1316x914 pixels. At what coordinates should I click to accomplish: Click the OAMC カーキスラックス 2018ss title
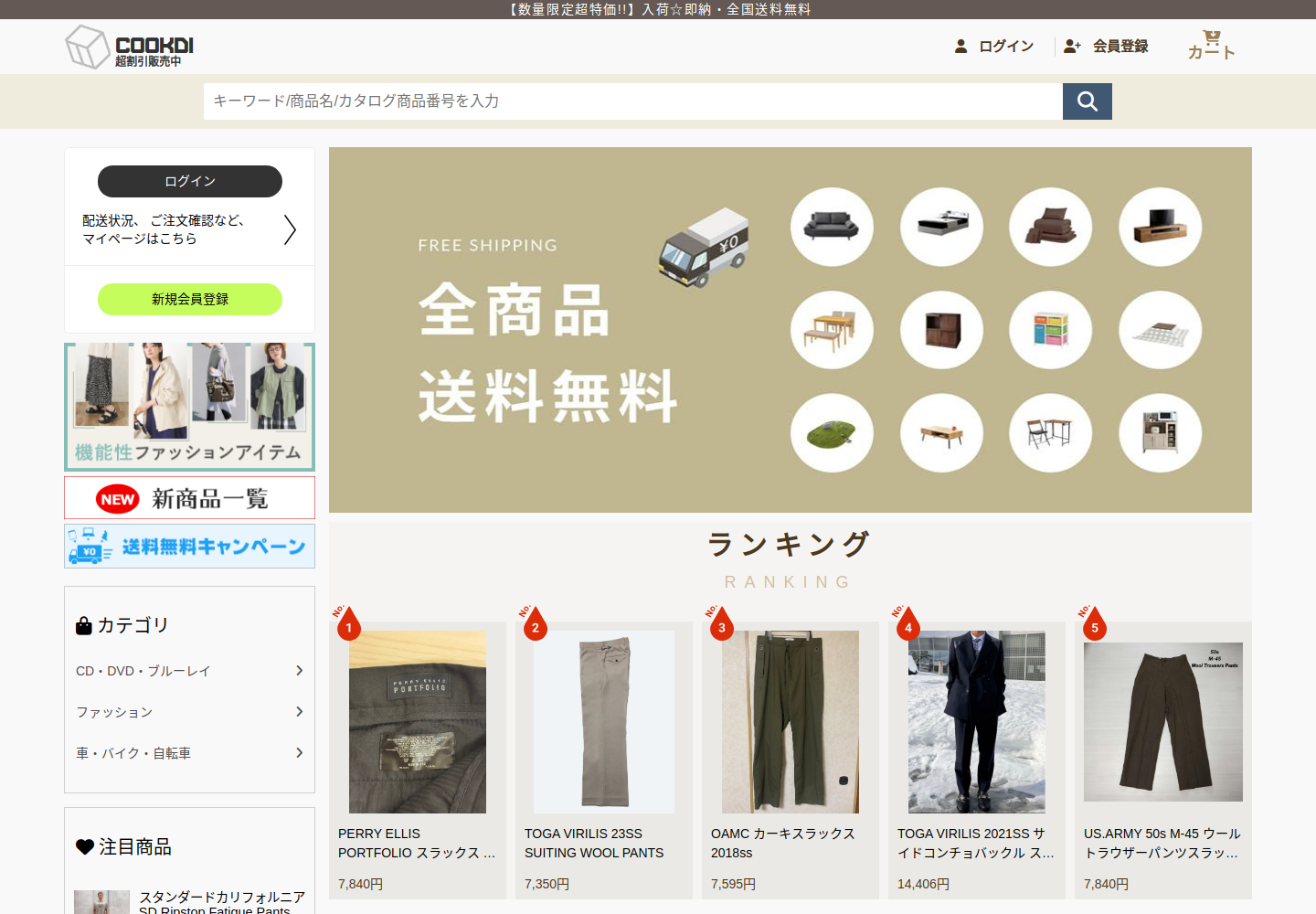(x=783, y=844)
